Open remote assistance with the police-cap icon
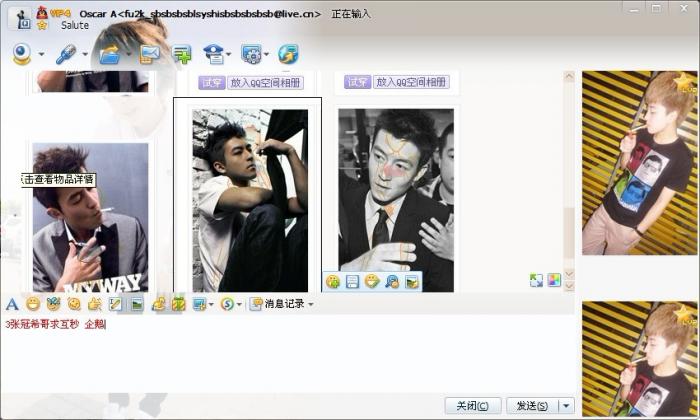Image resolution: width=700 pixels, height=420 pixels. (x=214, y=54)
